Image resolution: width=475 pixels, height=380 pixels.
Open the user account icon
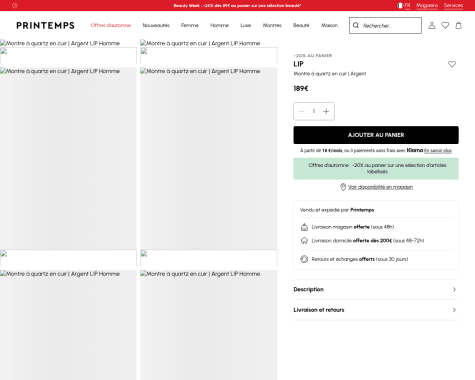432,25
